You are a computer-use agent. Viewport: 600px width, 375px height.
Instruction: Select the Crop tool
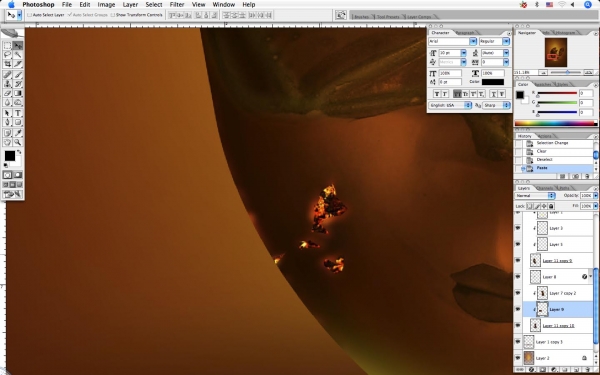tap(7, 64)
